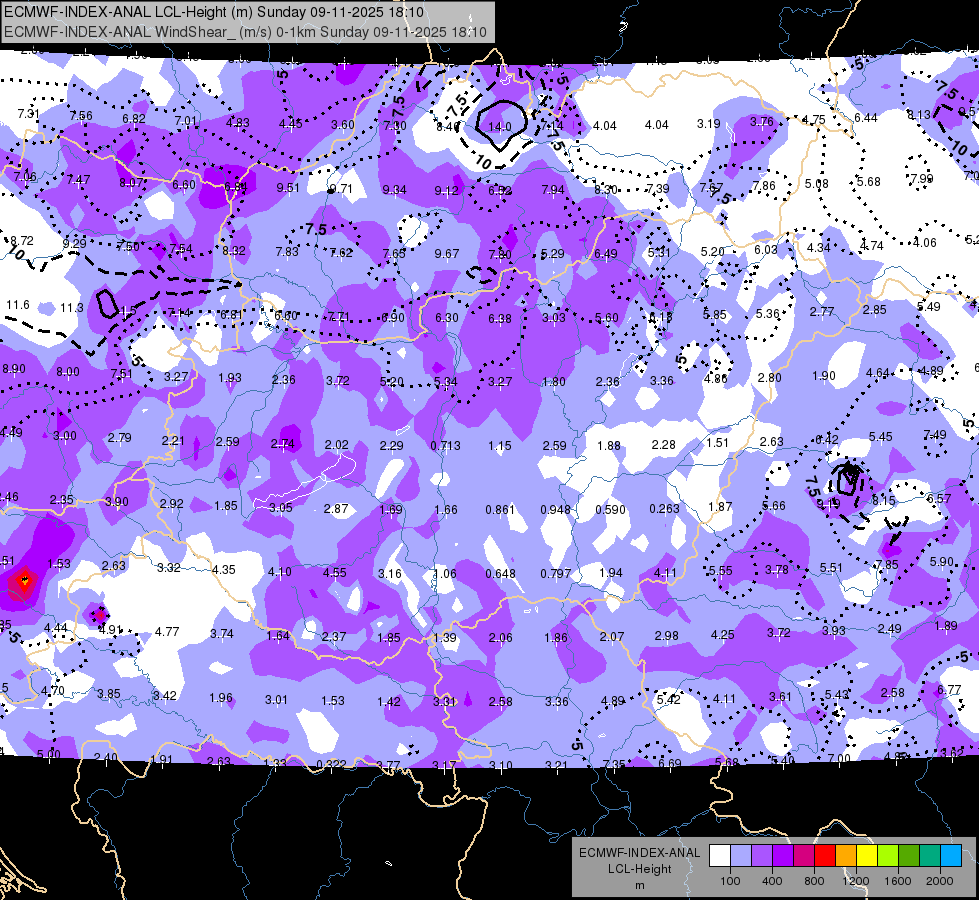
Task: Click the legend unit label m
Action: 639,886
